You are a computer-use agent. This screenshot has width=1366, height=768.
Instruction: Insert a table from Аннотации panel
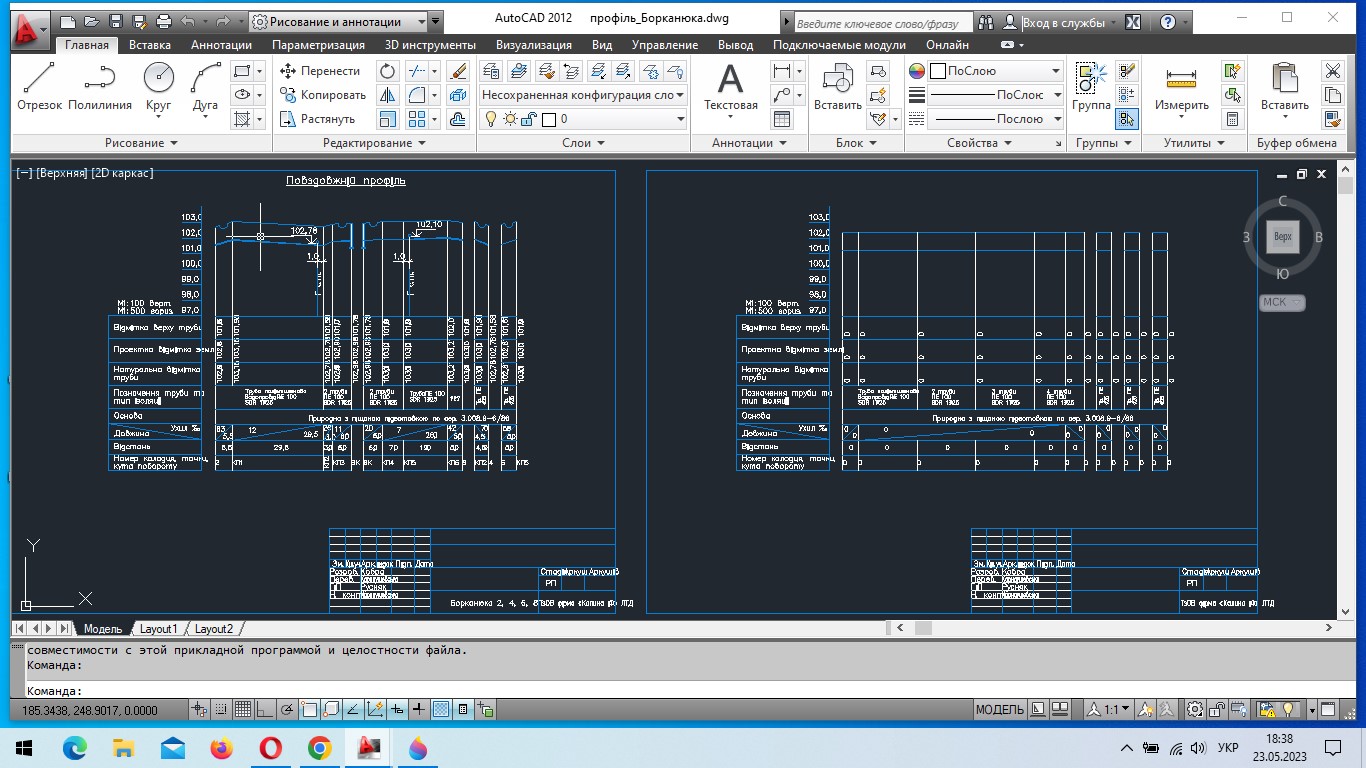782,119
